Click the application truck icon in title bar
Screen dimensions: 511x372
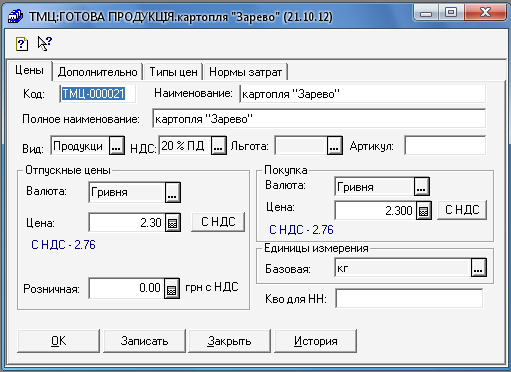click(x=15, y=16)
